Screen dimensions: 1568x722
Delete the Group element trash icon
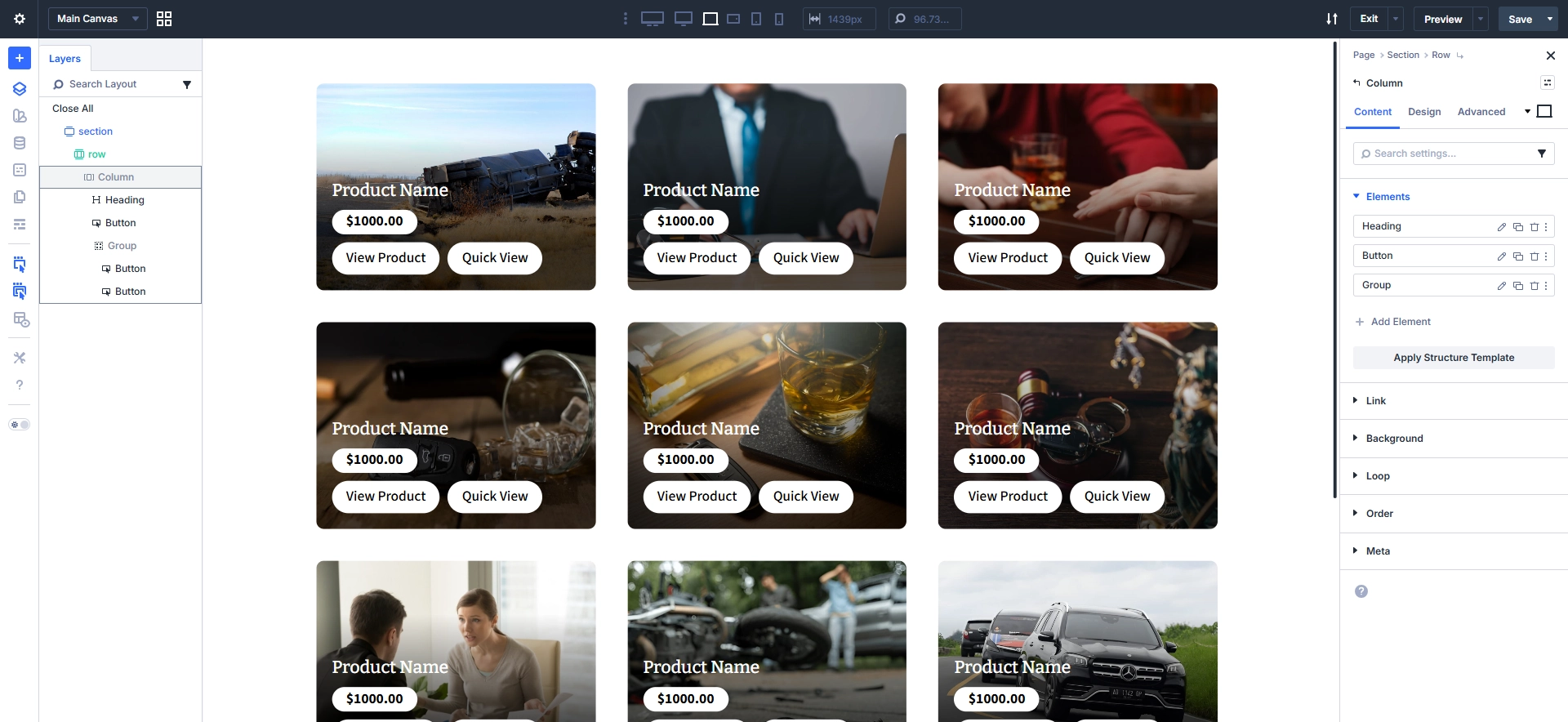pyautogui.click(x=1535, y=286)
